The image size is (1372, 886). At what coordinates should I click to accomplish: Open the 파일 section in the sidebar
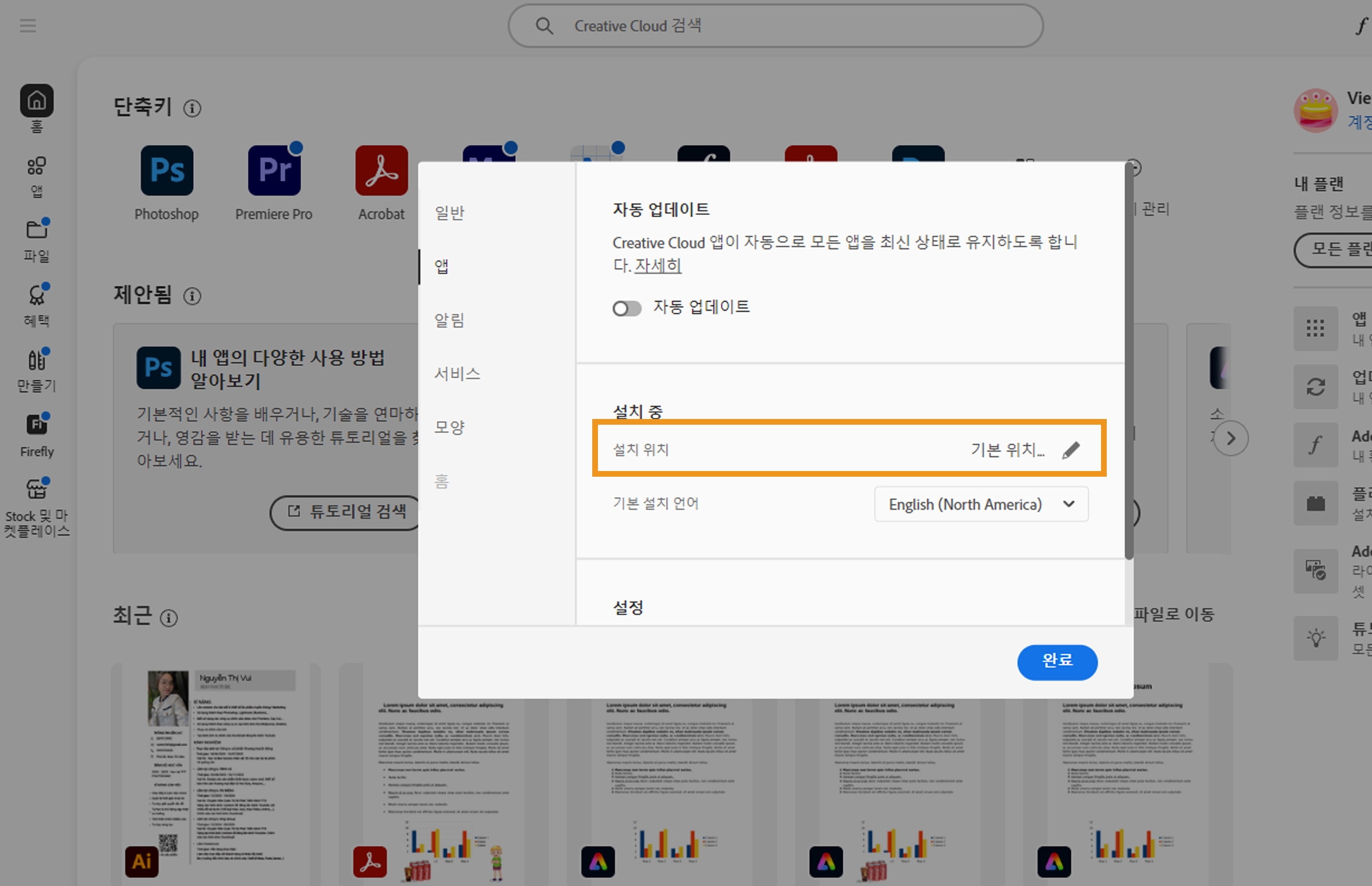pyautogui.click(x=35, y=238)
